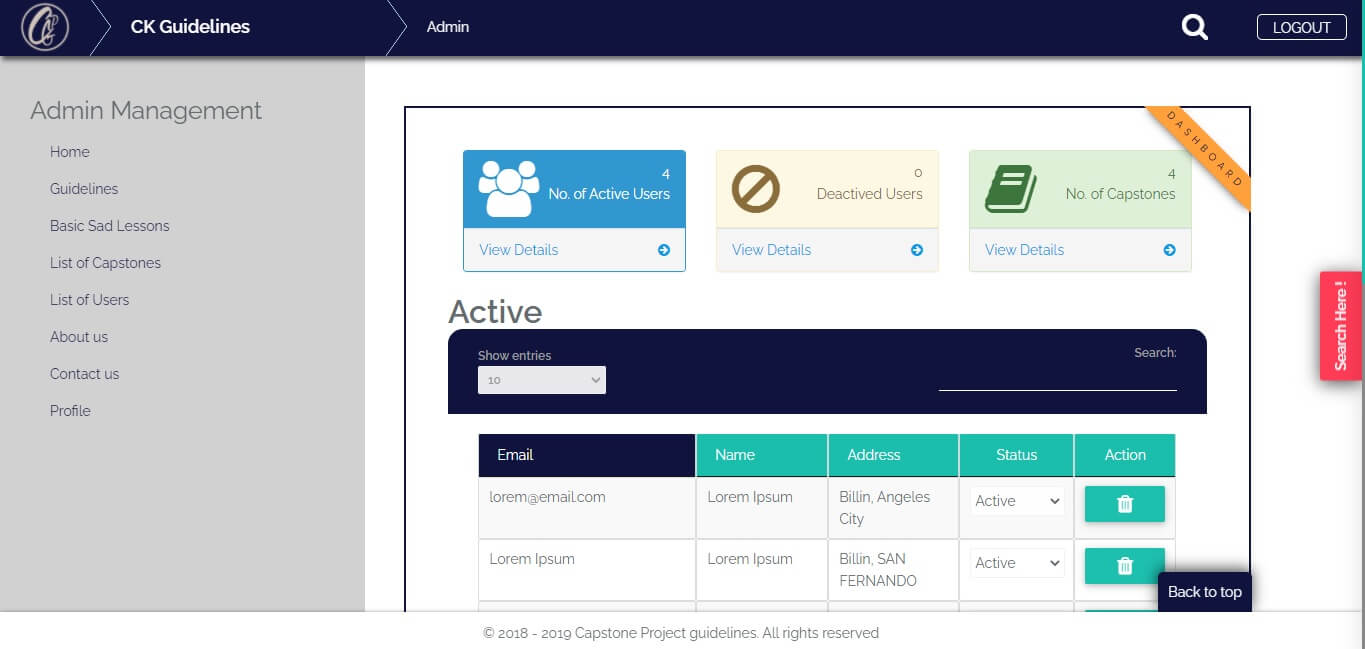Change status dropdown for SAN FERNANDO row

(1016, 563)
